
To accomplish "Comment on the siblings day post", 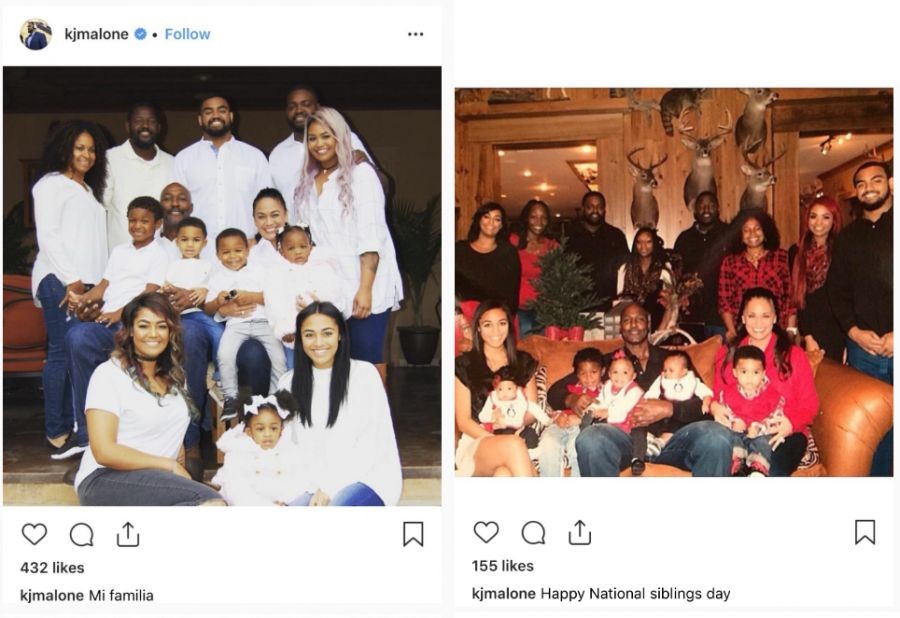I will tap(533, 533).
